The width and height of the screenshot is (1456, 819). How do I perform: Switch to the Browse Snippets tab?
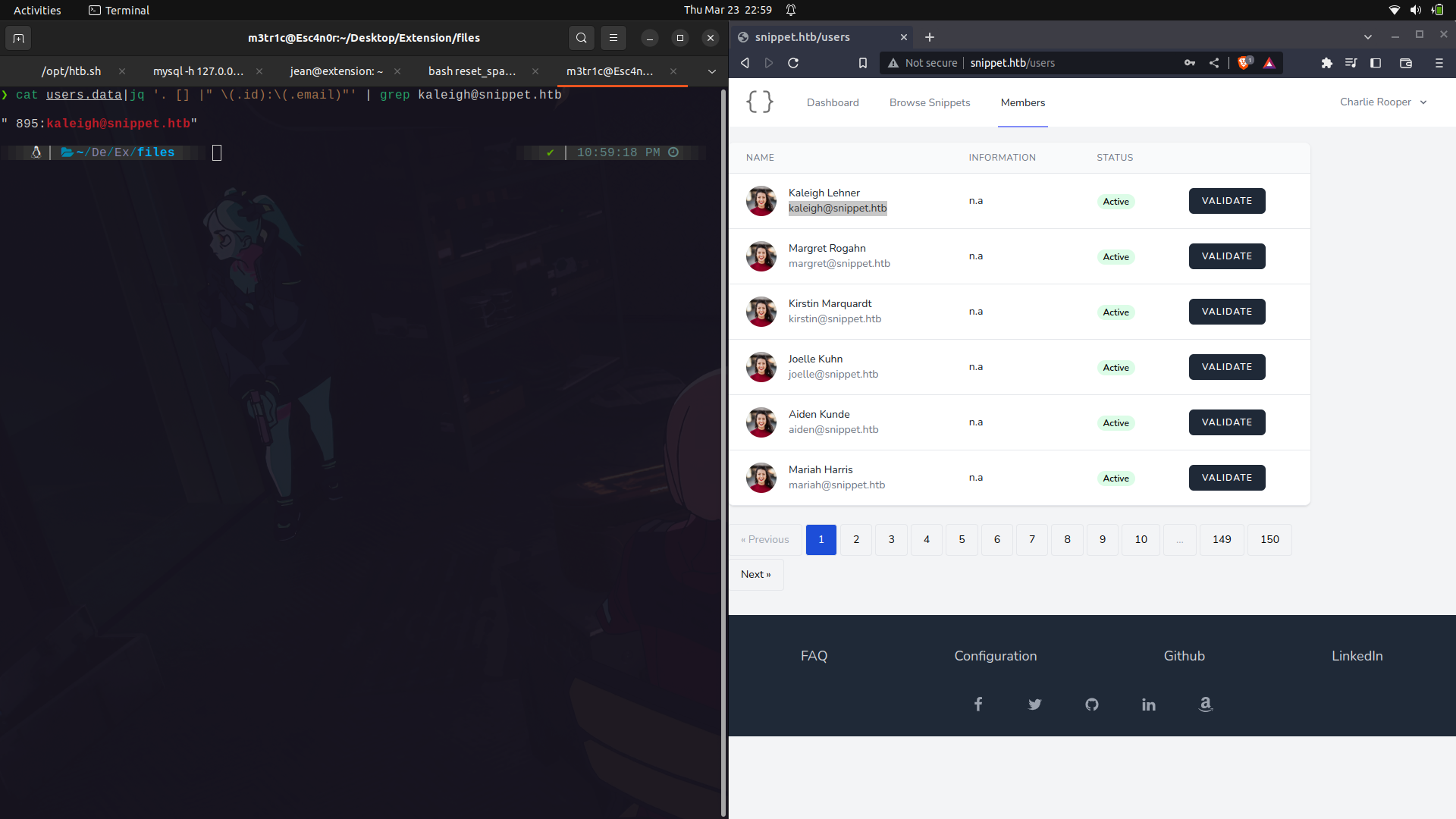tap(930, 102)
